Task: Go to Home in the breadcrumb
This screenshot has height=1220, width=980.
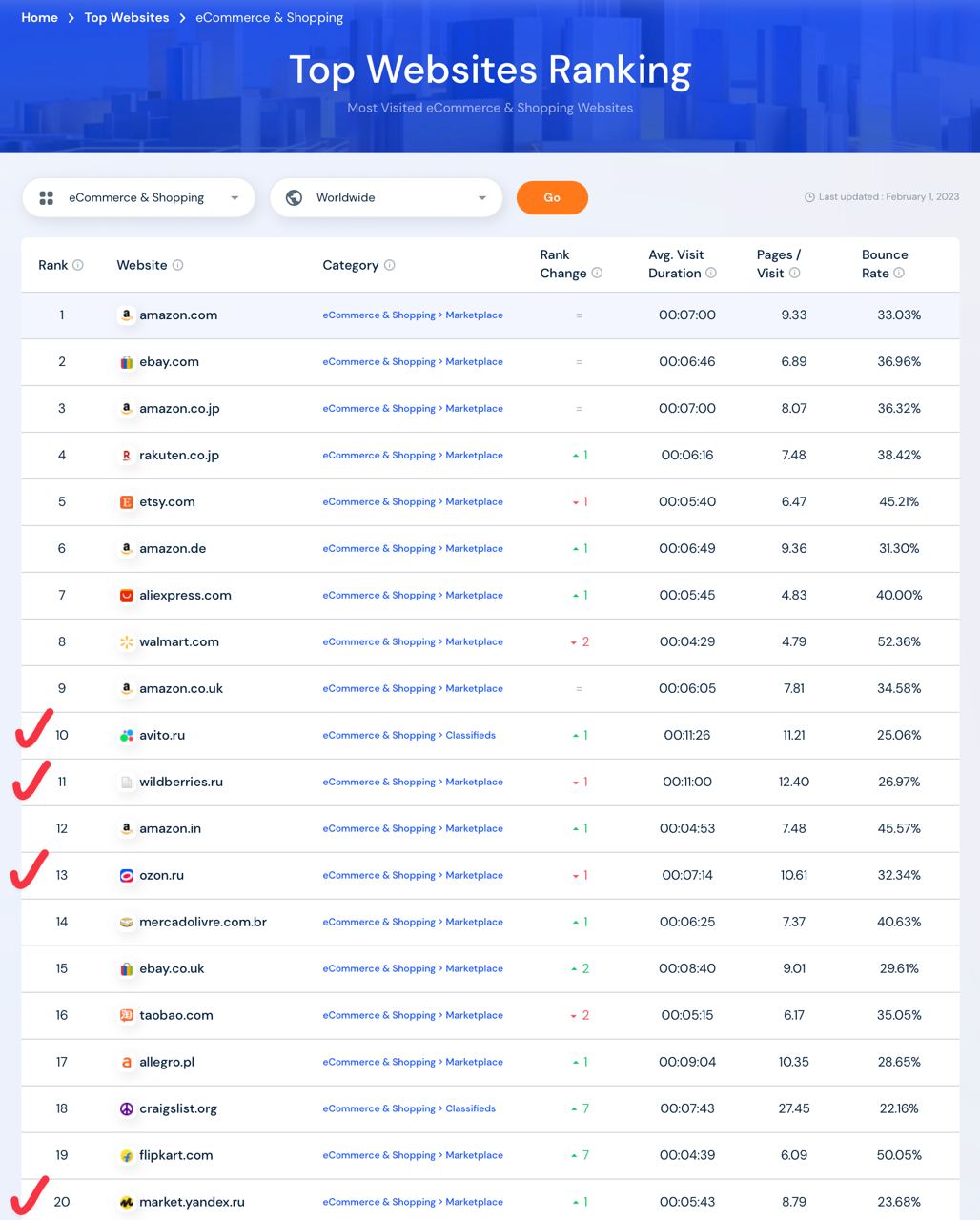Action: pos(39,17)
